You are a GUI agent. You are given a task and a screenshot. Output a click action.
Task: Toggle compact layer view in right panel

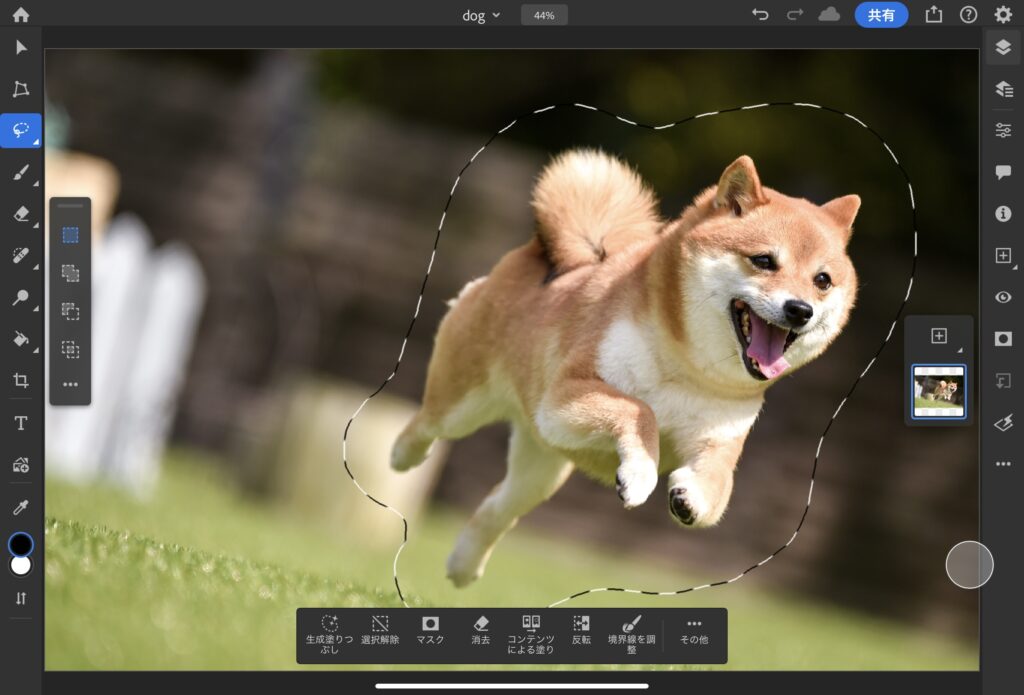(1003, 47)
